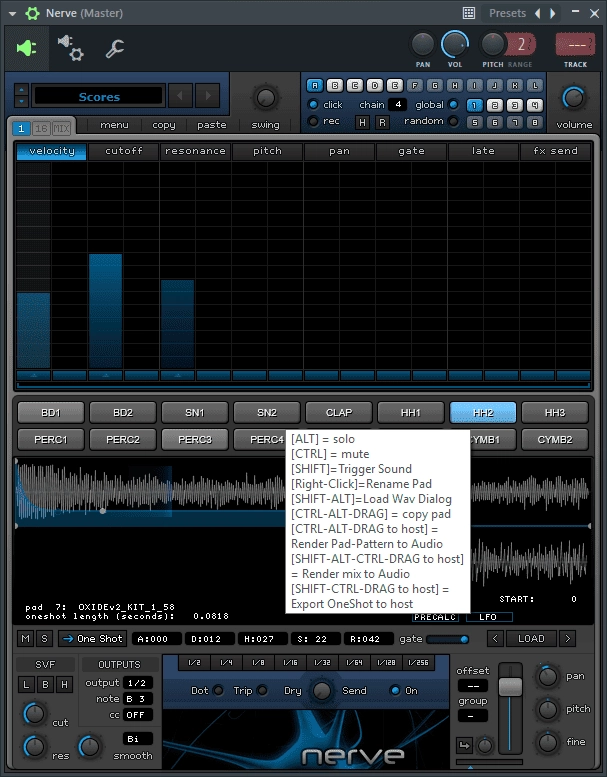The height and width of the screenshot is (777, 607).
Task: Select the 1 step view tab
Action: tap(21, 128)
